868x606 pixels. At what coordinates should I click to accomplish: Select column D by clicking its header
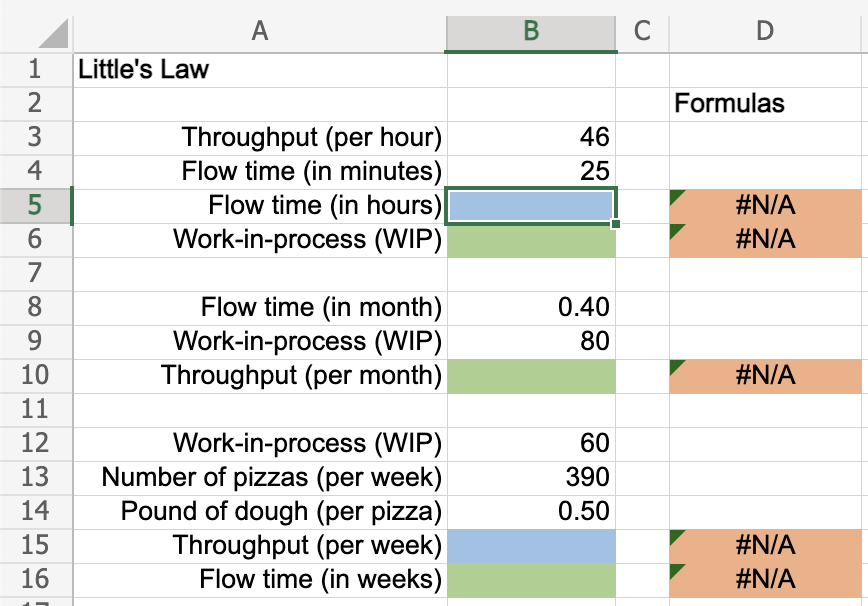coord(765,31)
